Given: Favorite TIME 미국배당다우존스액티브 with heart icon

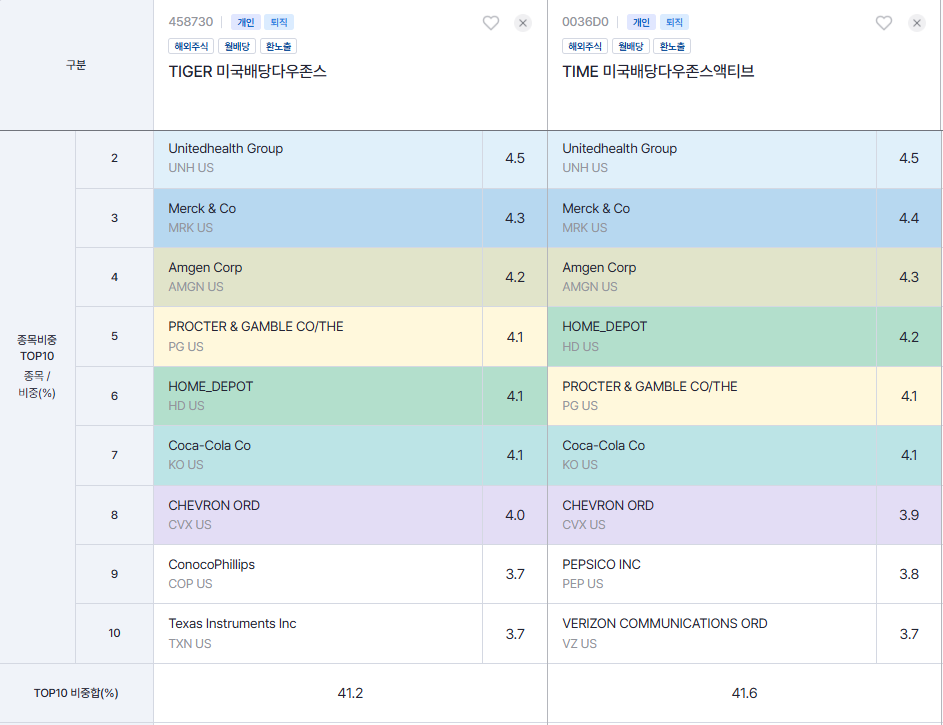Looking at the screenshot, I should [883, 23].
